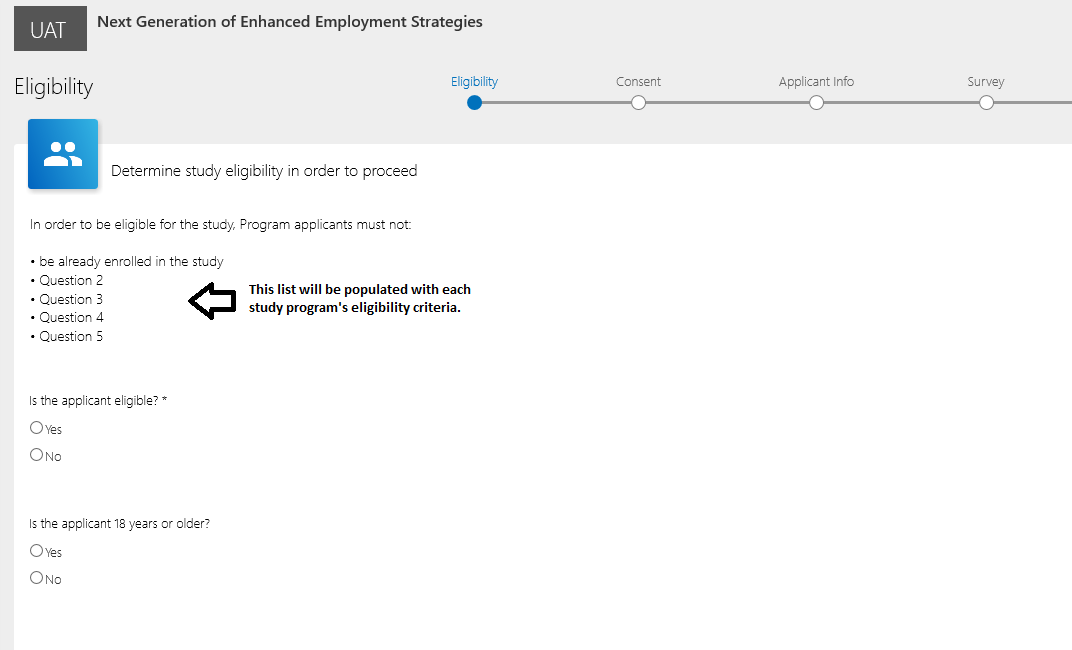Choose No for 18 years or older
This screenshot has height=650, width=1072.
coord(37,578)
